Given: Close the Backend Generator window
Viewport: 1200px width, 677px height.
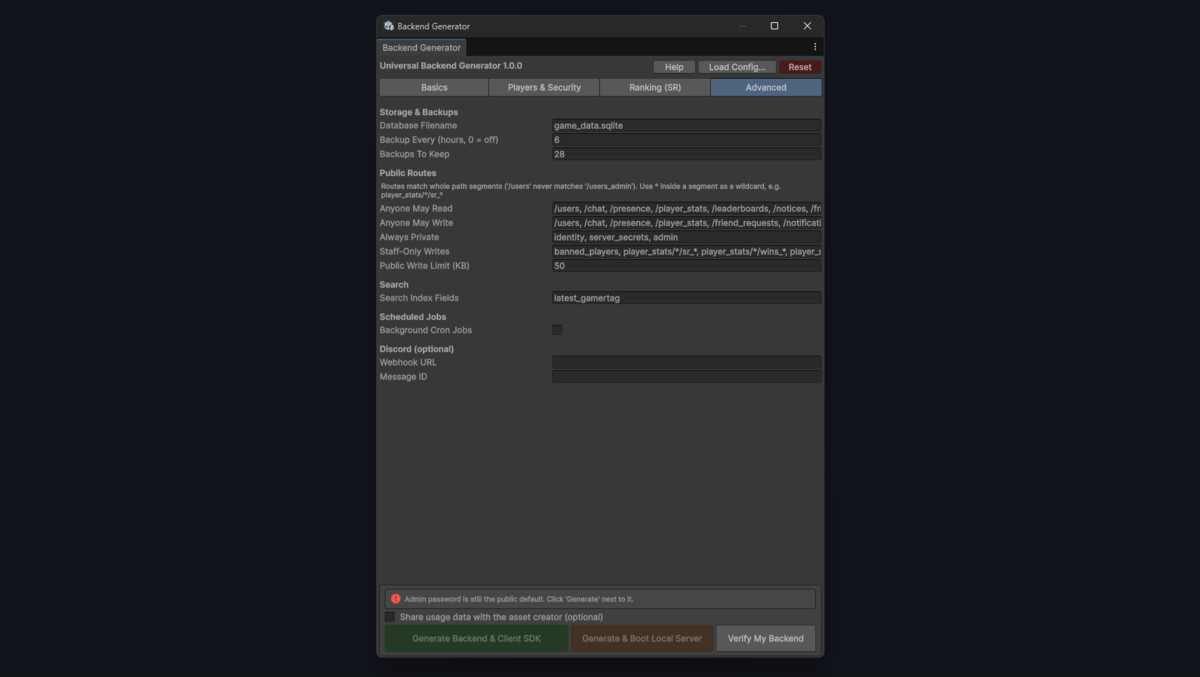Looking at the screenshot, I should tap(807, 26).
